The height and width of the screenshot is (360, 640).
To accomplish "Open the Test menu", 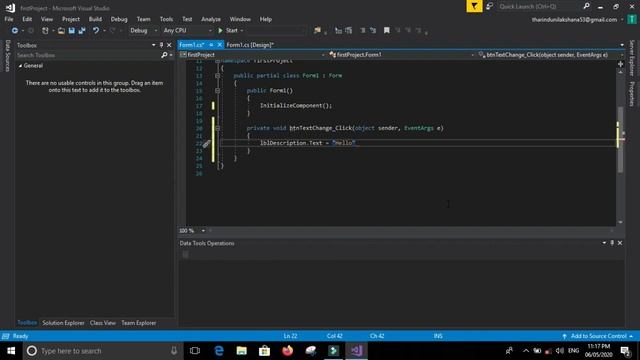I will point(187,19).
